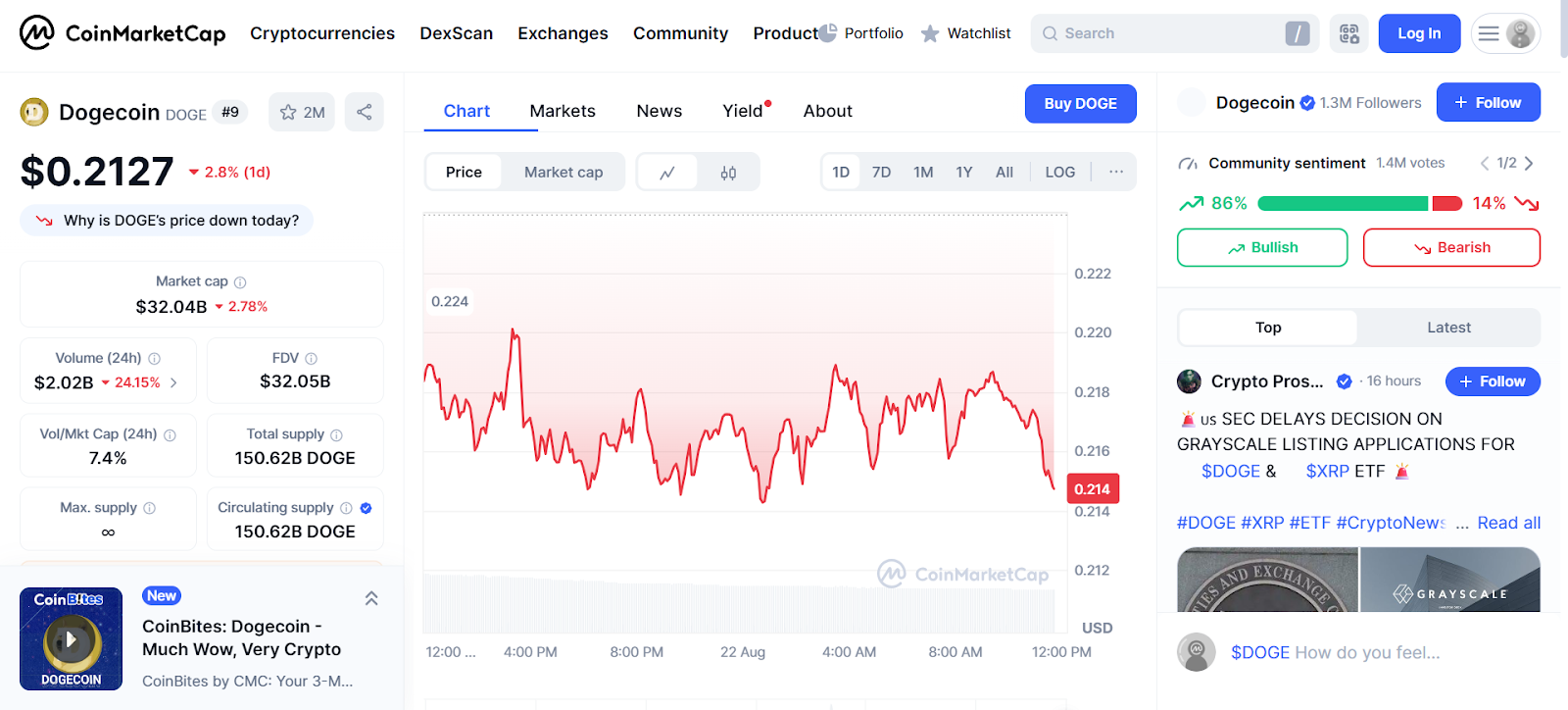Screen dimensions: 1568x710
Task: Select the line chart icon
Action: (x=667, y=173)
